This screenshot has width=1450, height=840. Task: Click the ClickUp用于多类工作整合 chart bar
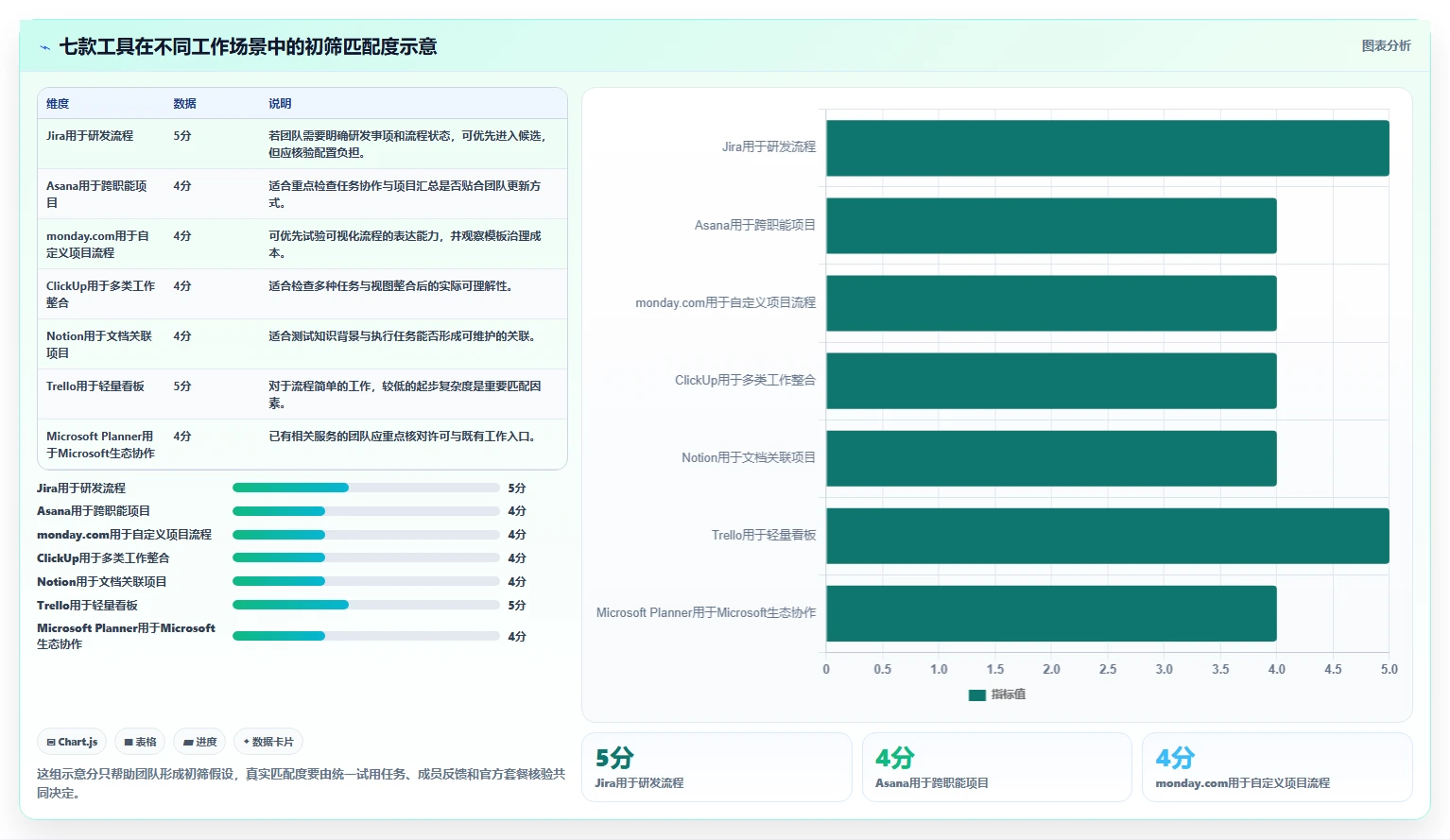click(x=1051, y=381)
